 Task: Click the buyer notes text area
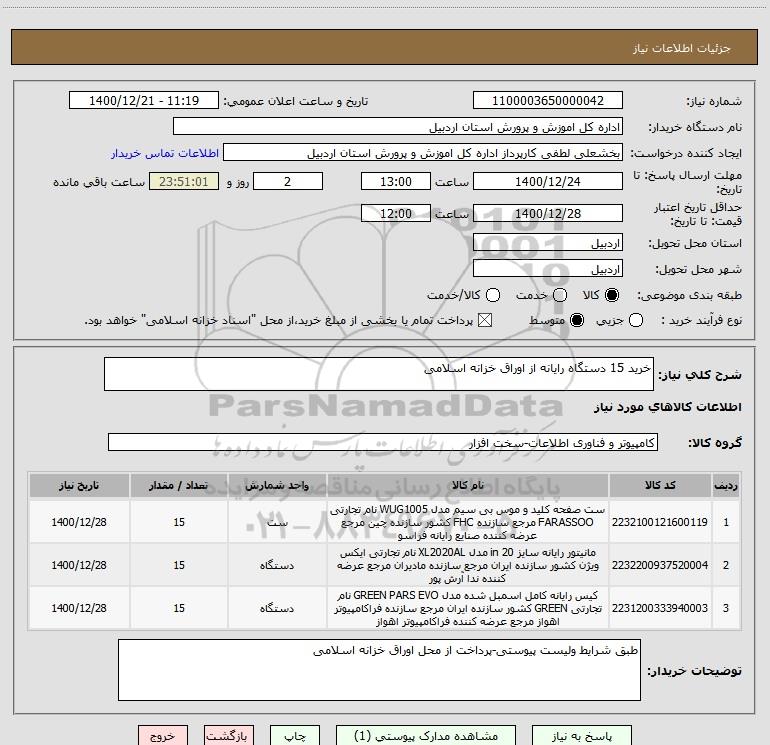[x=379, y=670]
